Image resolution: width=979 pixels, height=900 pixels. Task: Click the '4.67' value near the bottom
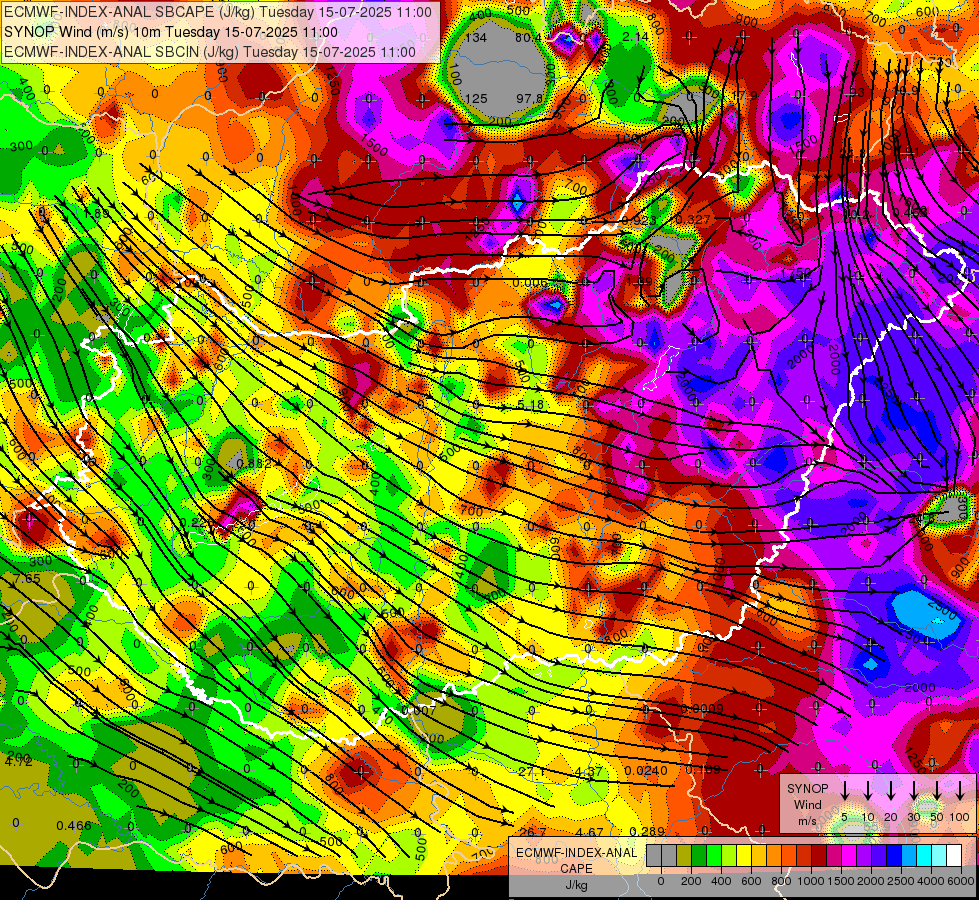tap(589, 832)
